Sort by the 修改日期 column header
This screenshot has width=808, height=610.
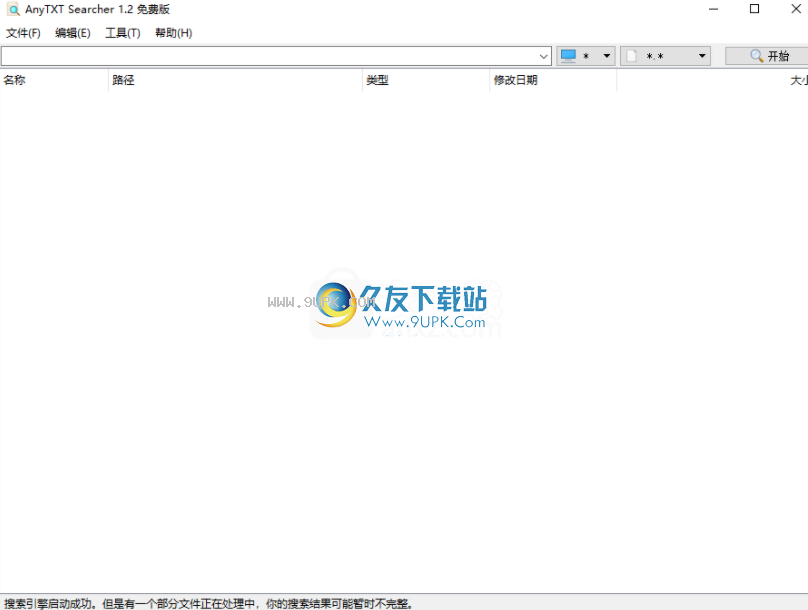coord(553,80)
